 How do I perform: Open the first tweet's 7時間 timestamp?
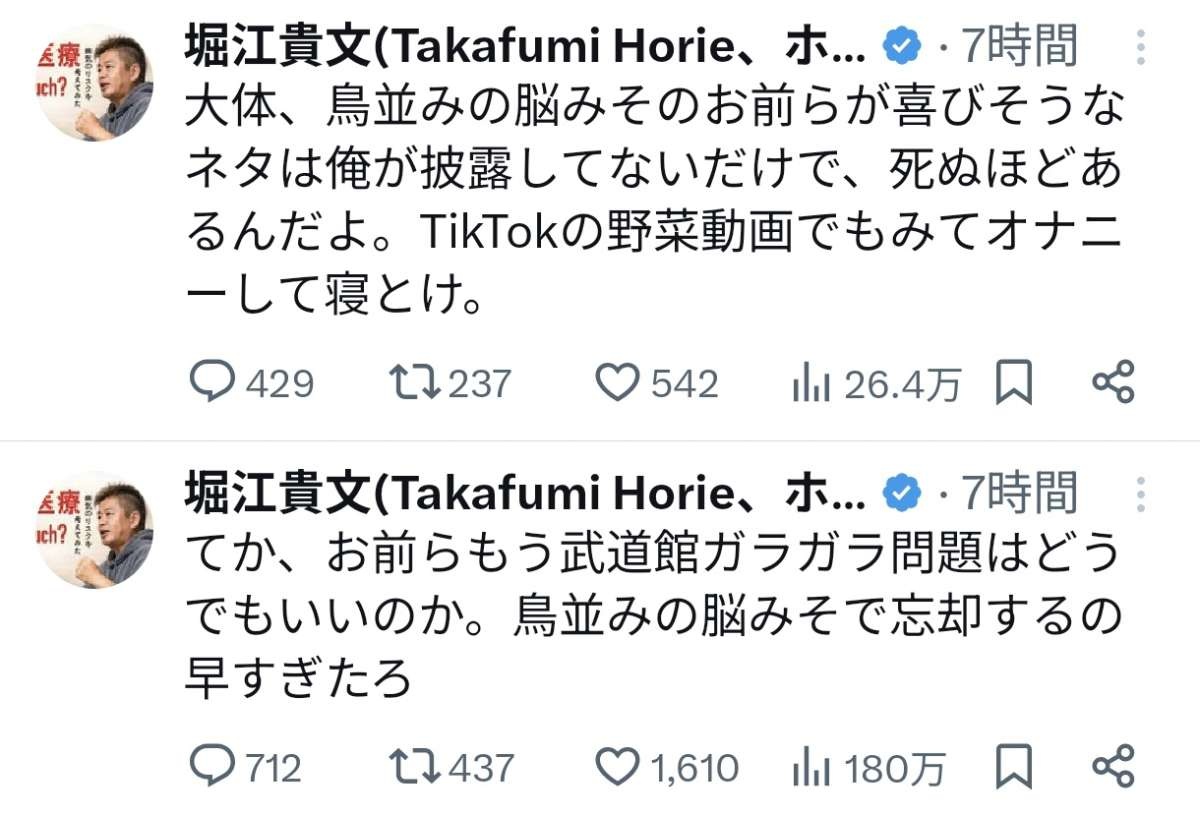(1020, 47)
